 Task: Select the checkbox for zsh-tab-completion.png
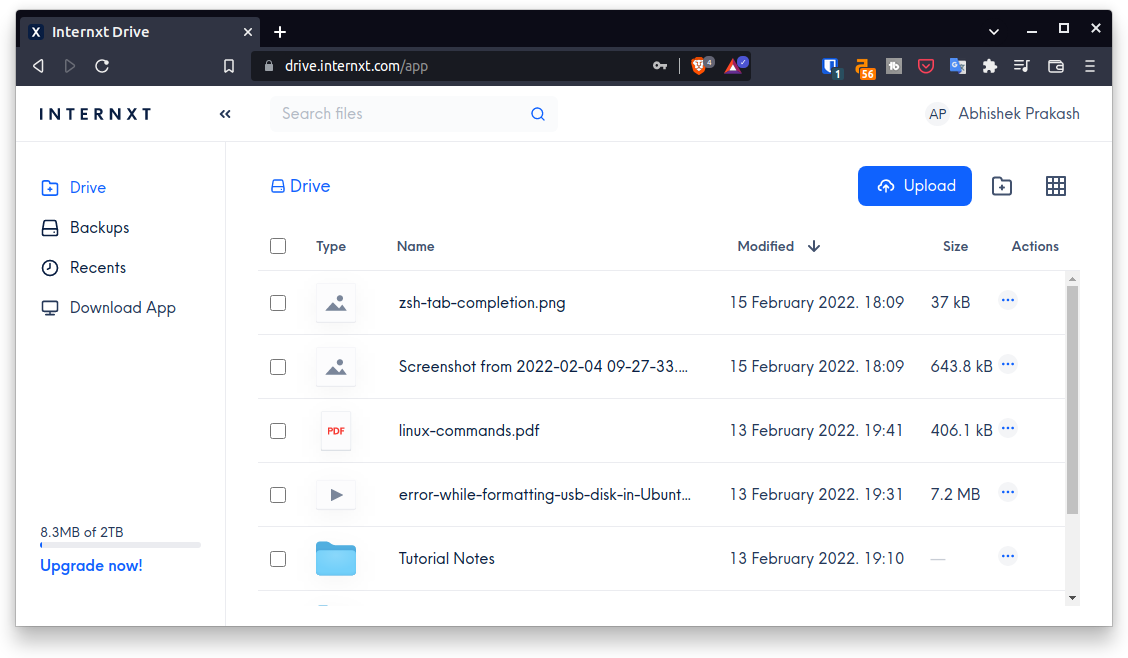277,302
